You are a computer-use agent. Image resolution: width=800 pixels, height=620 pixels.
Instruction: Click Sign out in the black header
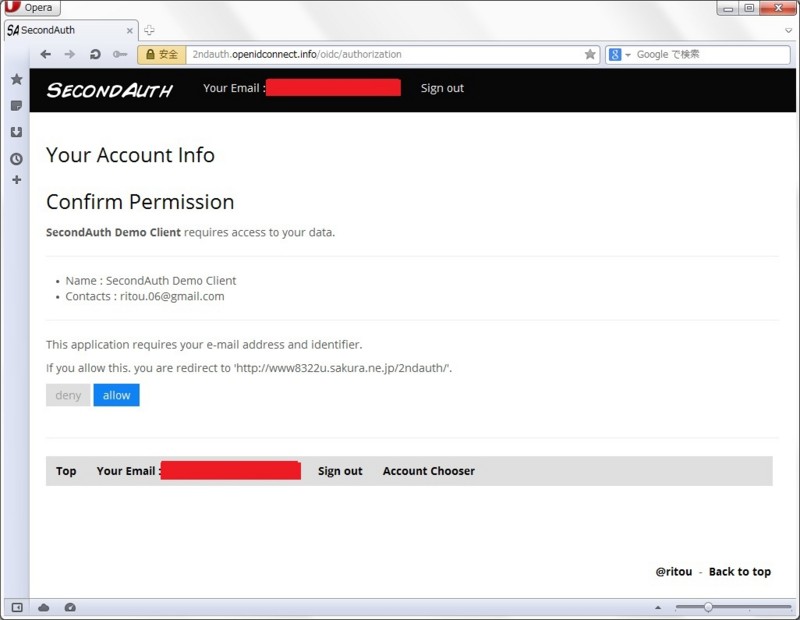coord(442,88)
